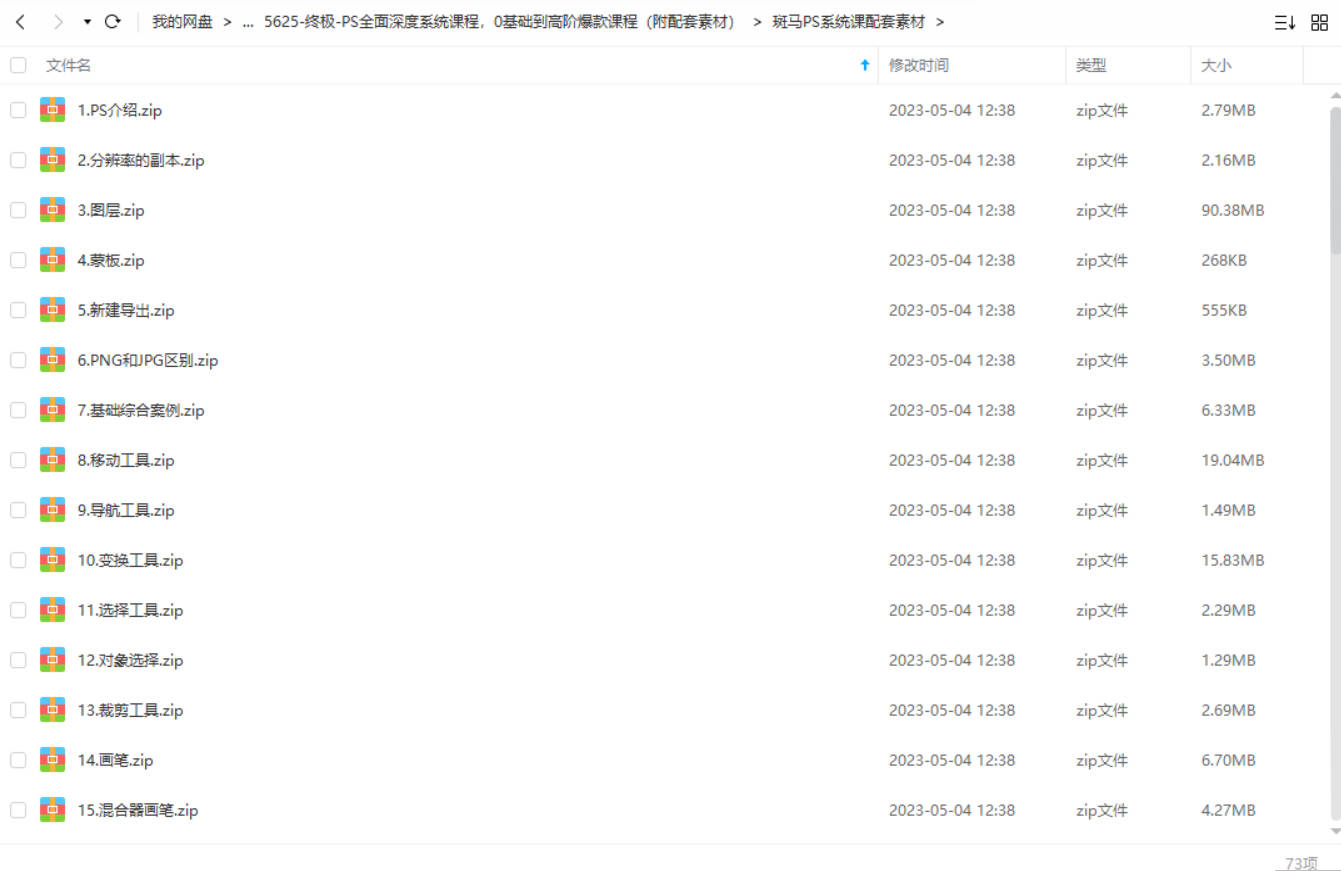This screenshot has width=1341, height=871.
Task: Sort by 大小 column header
Action: pyautogui.click(x=1216, y=65)
